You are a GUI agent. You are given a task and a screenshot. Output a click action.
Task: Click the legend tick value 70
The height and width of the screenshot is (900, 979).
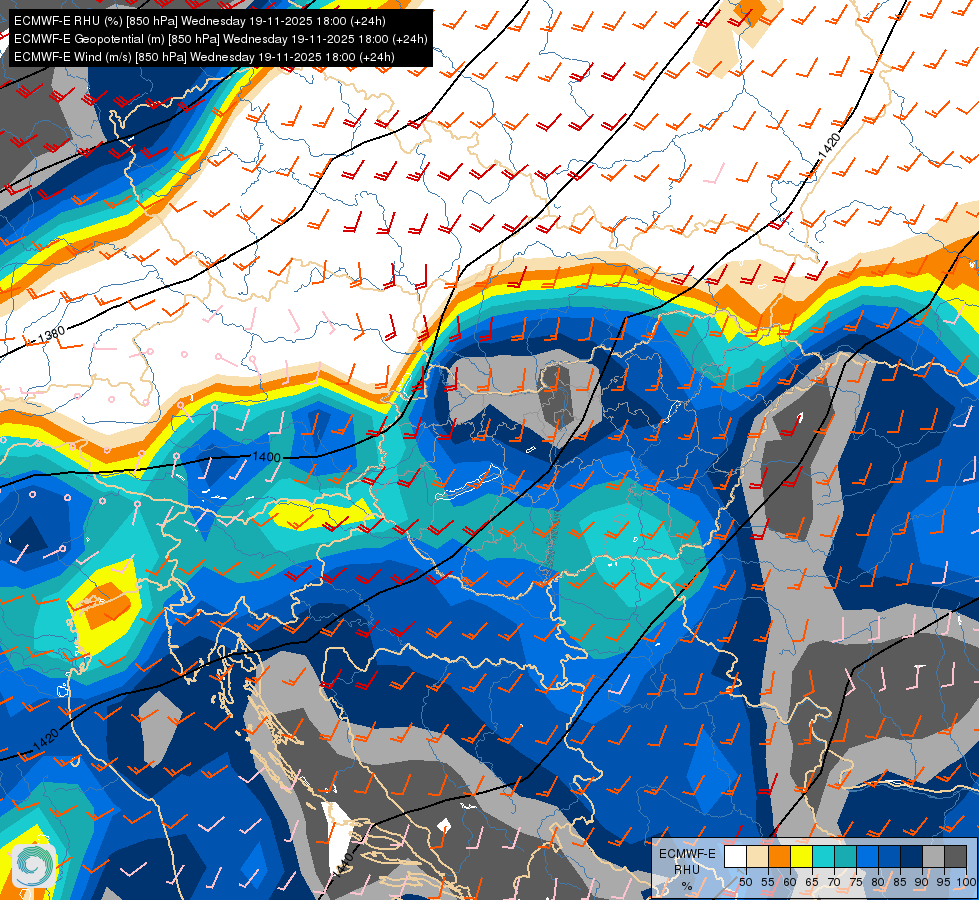click(x=834, y=882)
